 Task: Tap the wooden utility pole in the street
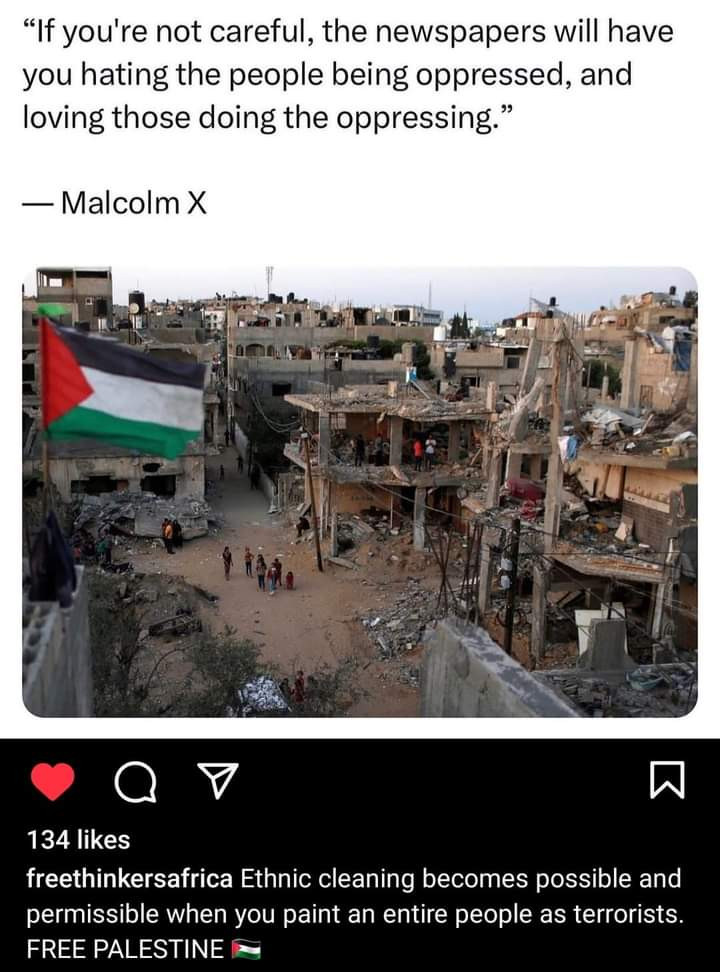click(x=312, y=501)
